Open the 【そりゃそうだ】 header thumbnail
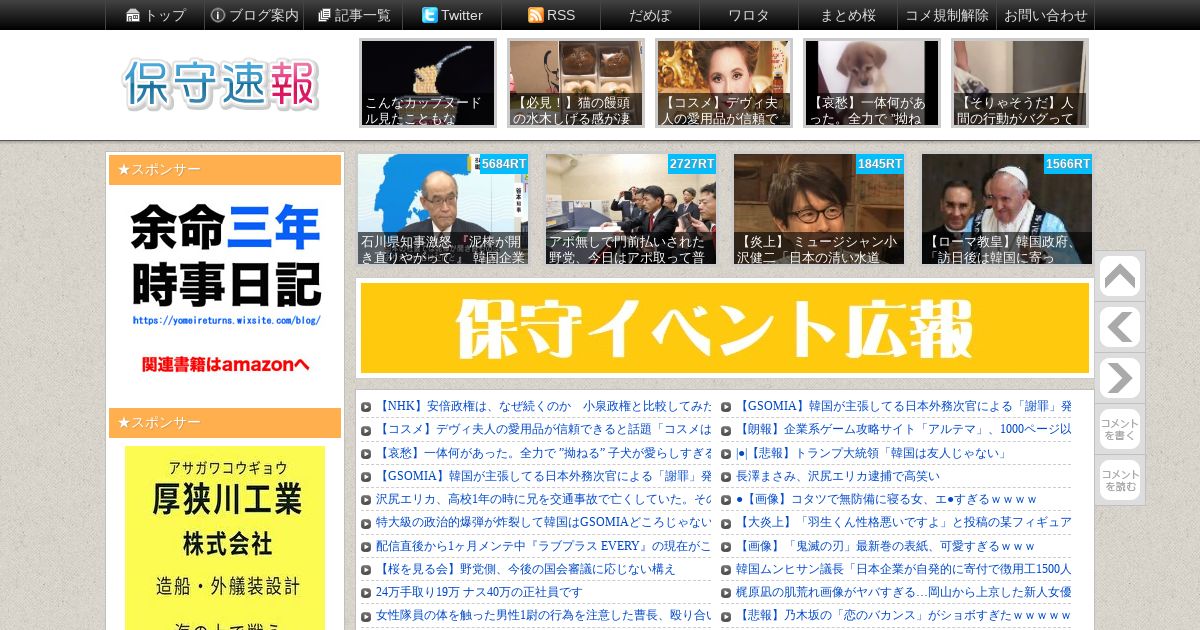 click(x=1020, y=83)
